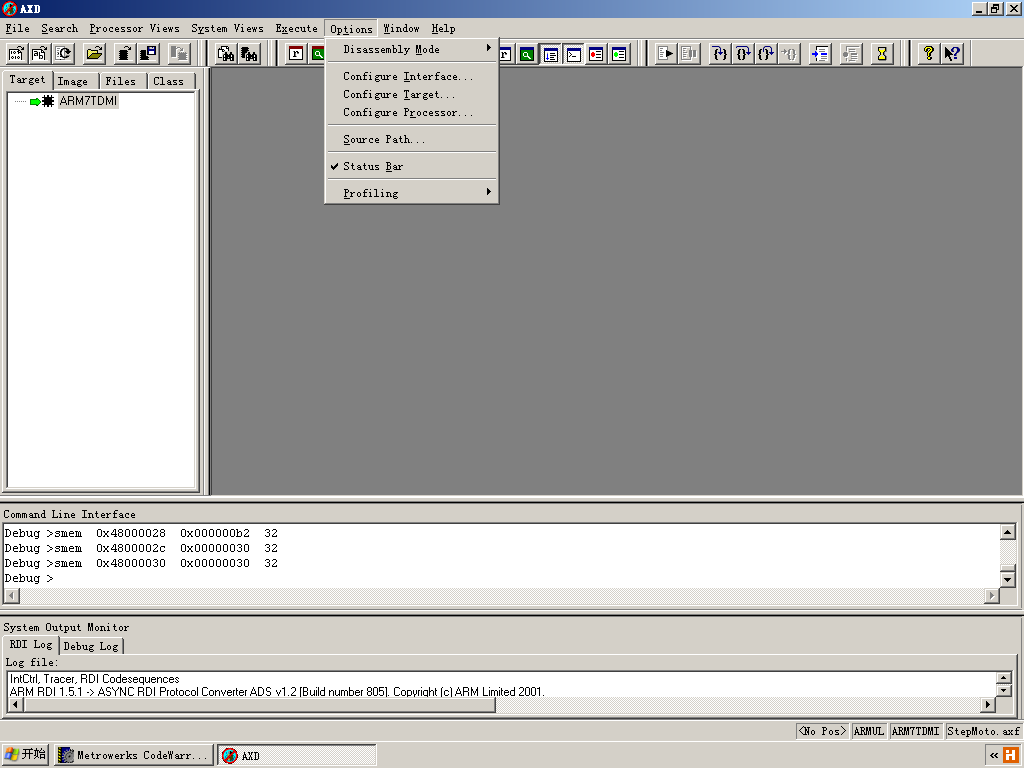Image resolution: width=1024 pixels, height=768 pixels.
Task: Open the Breakpoints view icon with red dot
Action: tap(596, 54)
